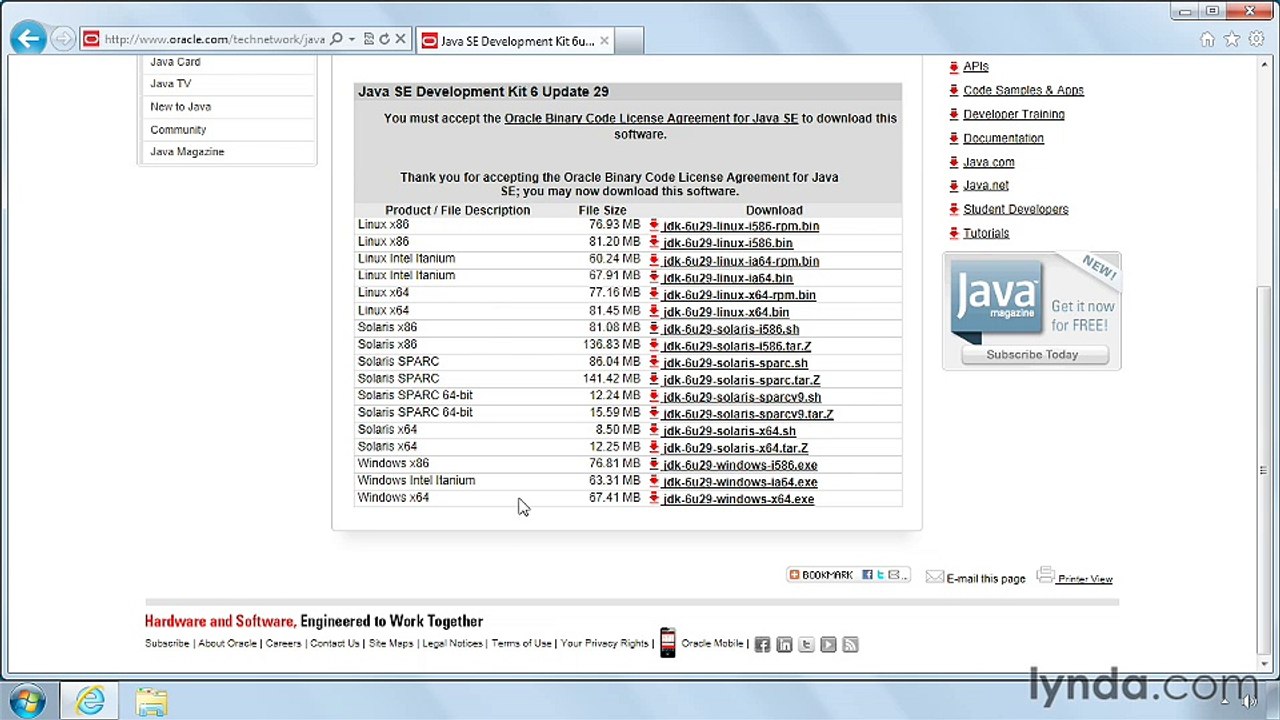Screen dimensions: 1280x720
Task: Download jdk-6u29-linux-x64-rpm.bin
Action: point(739,295)
